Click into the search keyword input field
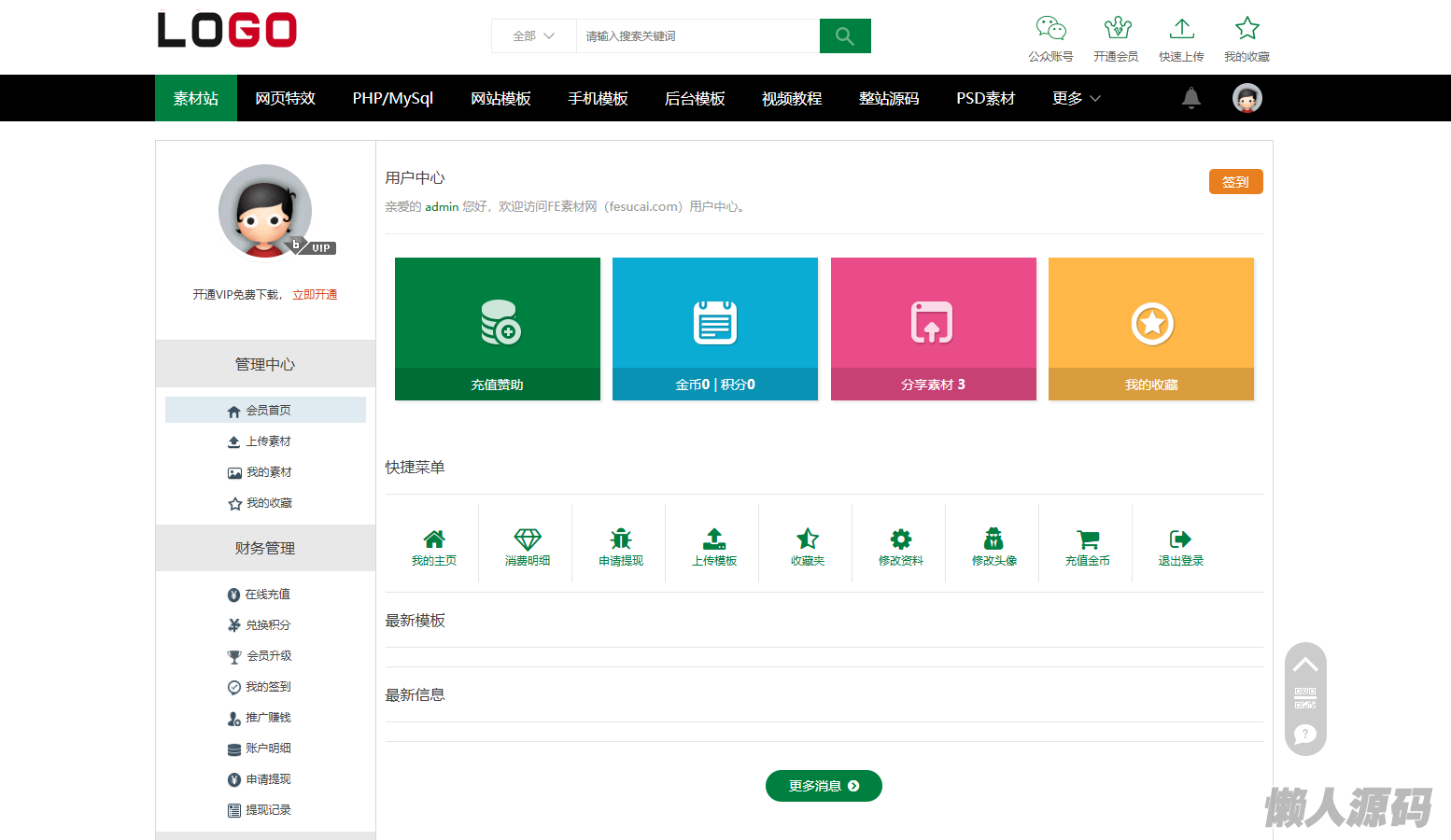This screenshot has width=1451, height=840. click(x=697, y=36)
